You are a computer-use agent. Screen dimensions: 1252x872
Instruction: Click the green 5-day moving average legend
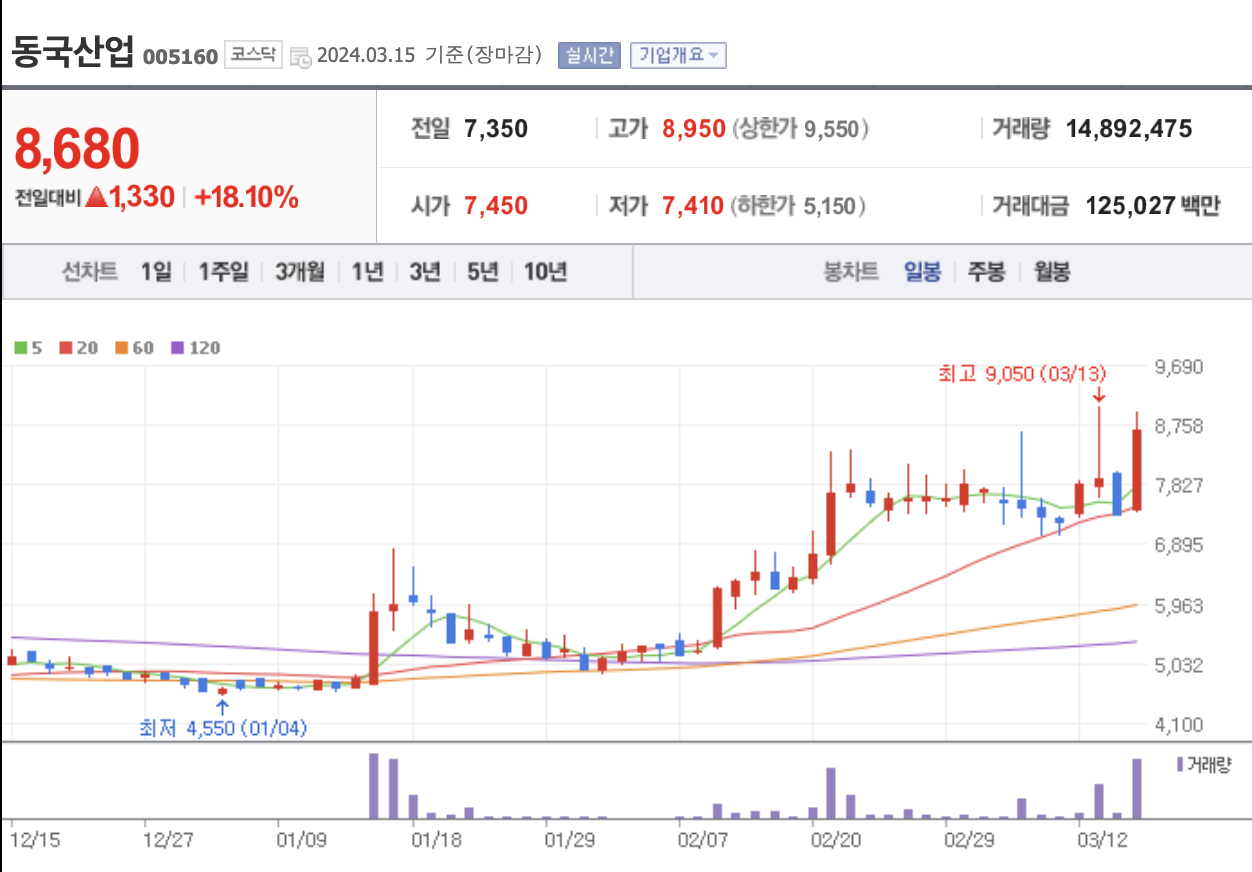[27, 348]
